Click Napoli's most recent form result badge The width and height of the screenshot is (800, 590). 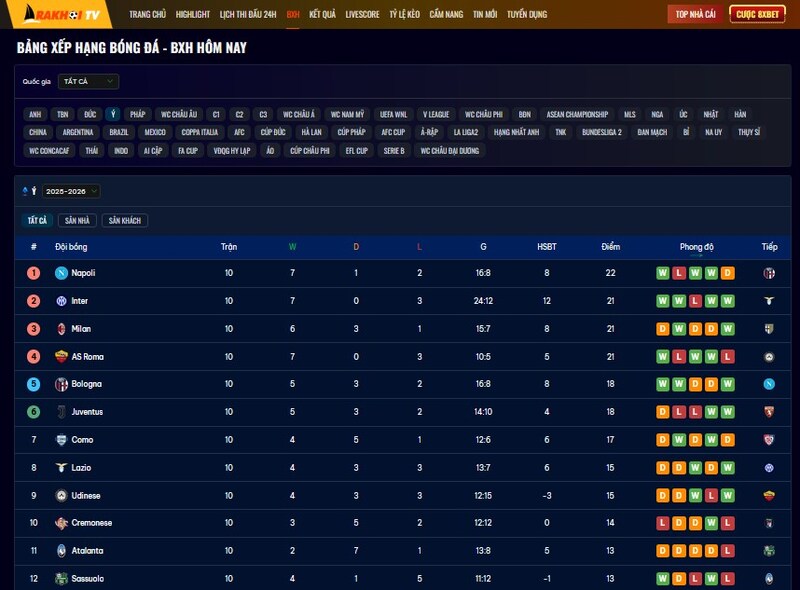(x=727, y=273)
